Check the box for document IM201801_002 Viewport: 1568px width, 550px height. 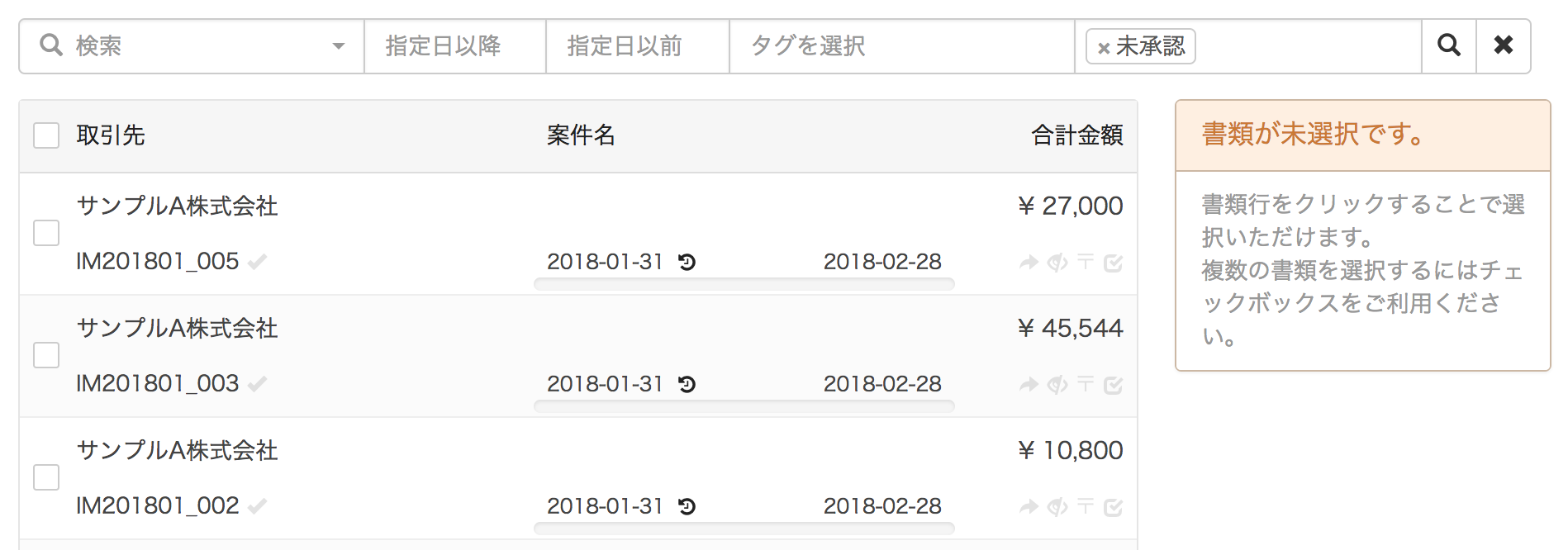click(46, 477)
